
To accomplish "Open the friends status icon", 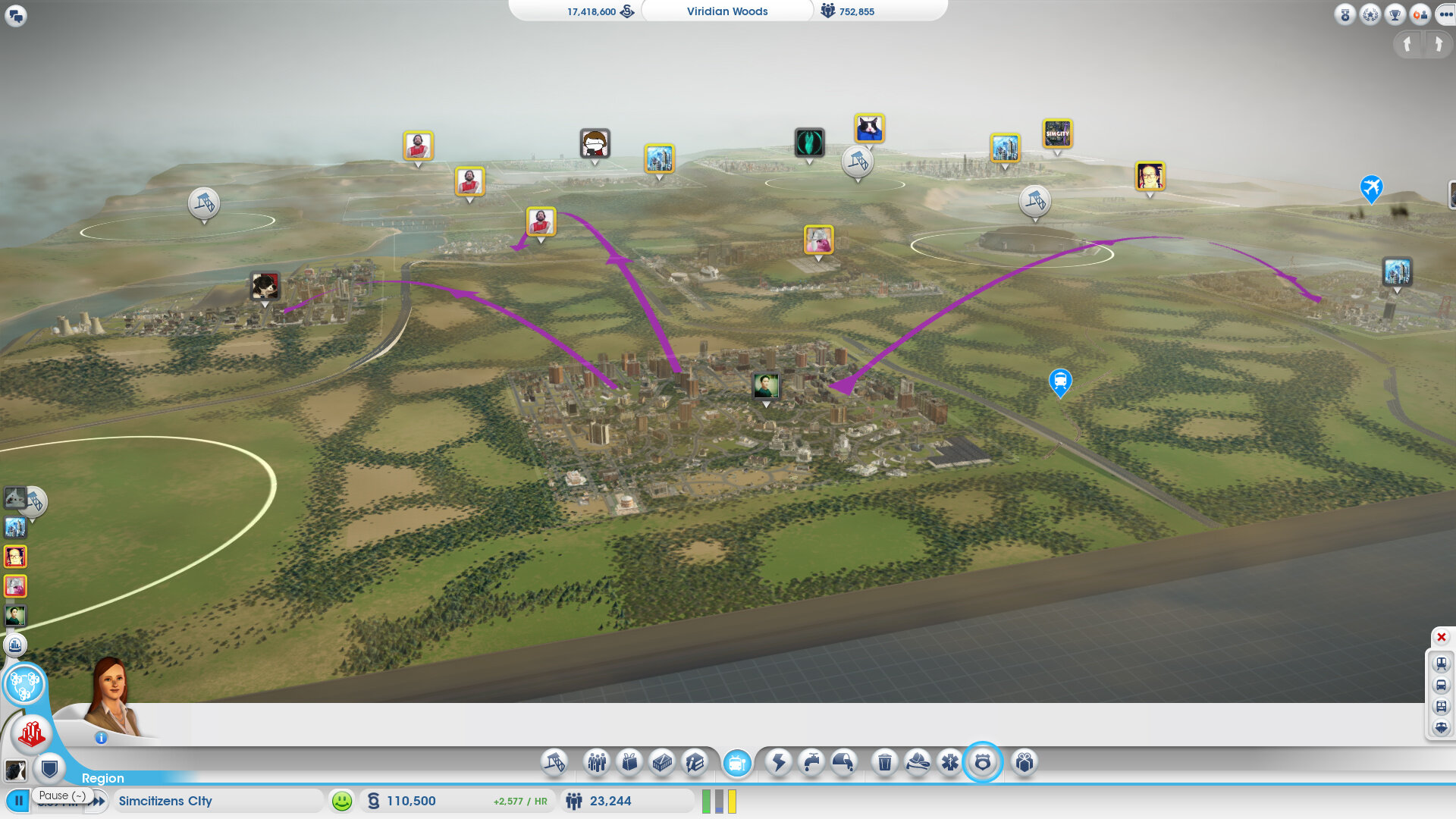I will point(1420,14).
